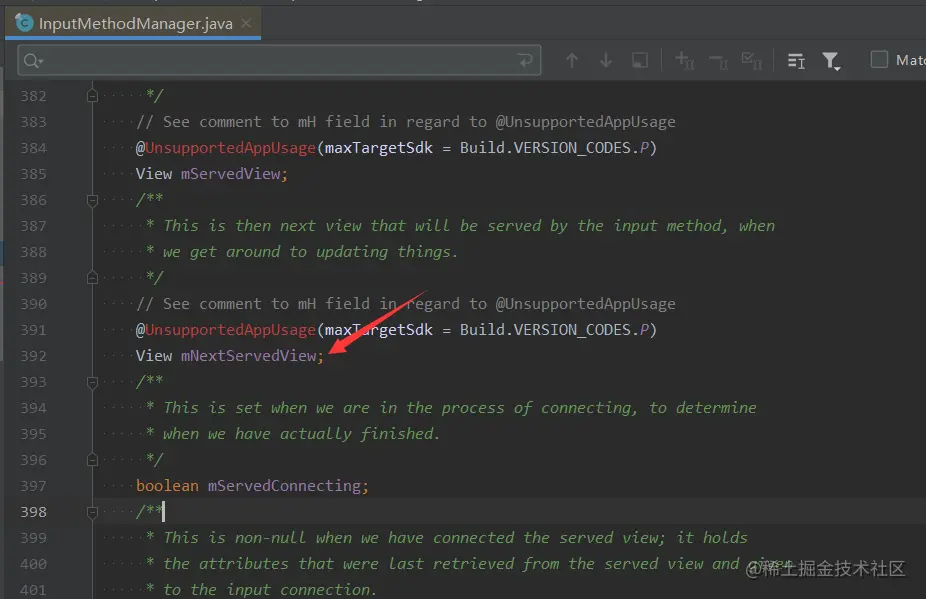Screen dimensions: 926x599
Task: Open the search filter funnel options
Action: (x=832, y=60)
